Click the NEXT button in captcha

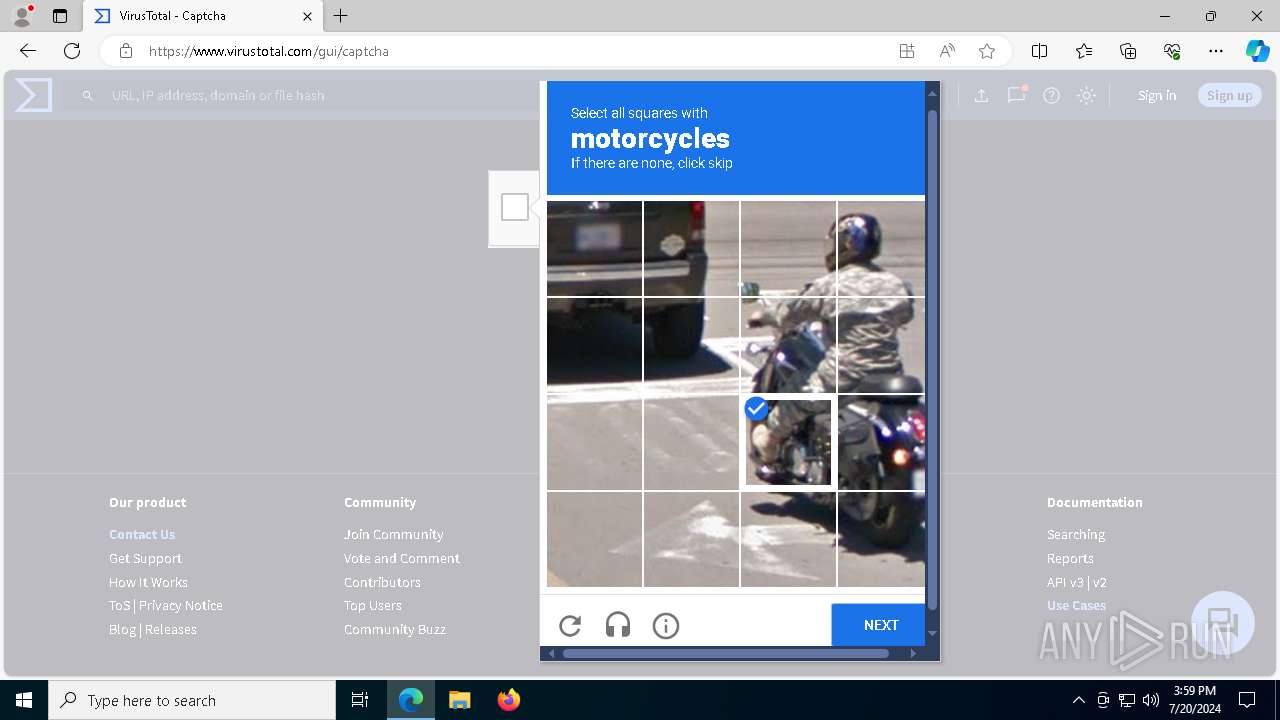880,625
